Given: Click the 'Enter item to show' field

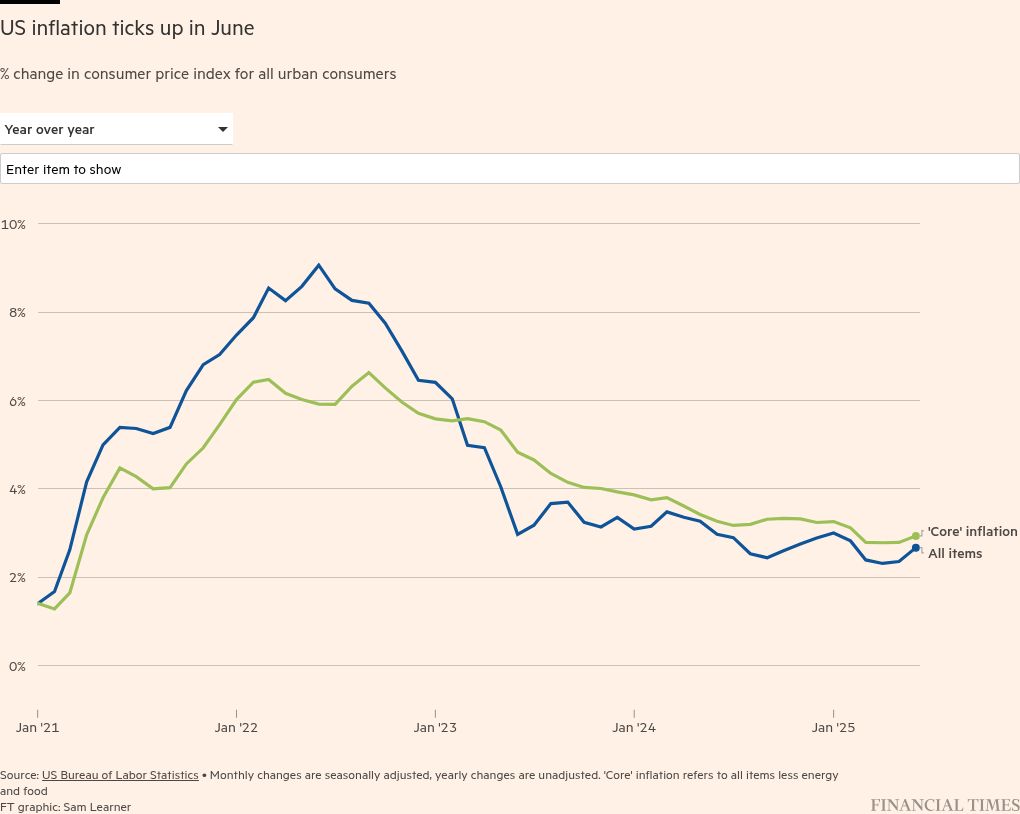Looking at the screenshot, I should 509,169.
